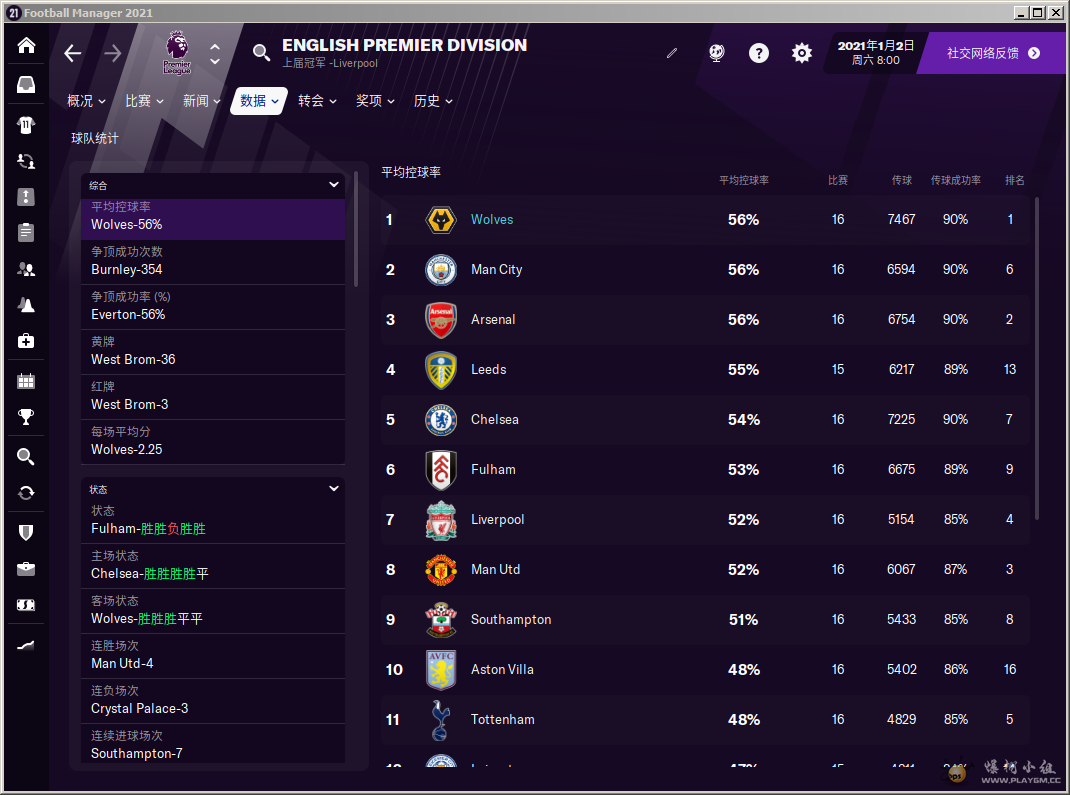Click the 社交网络反馈 button
The image size is (1070, 795).
point(992,53)
